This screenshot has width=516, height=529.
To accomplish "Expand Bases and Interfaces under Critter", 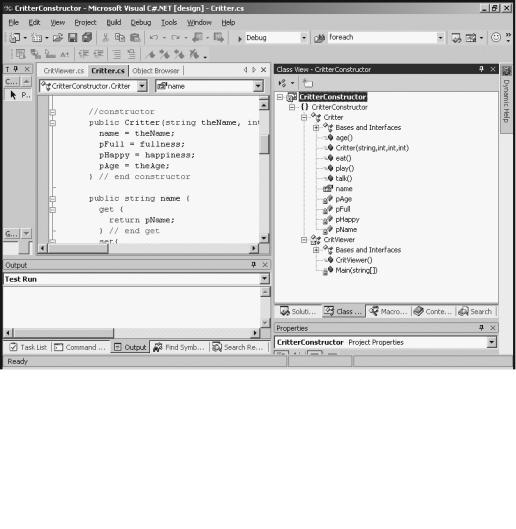I will [316, 128].
